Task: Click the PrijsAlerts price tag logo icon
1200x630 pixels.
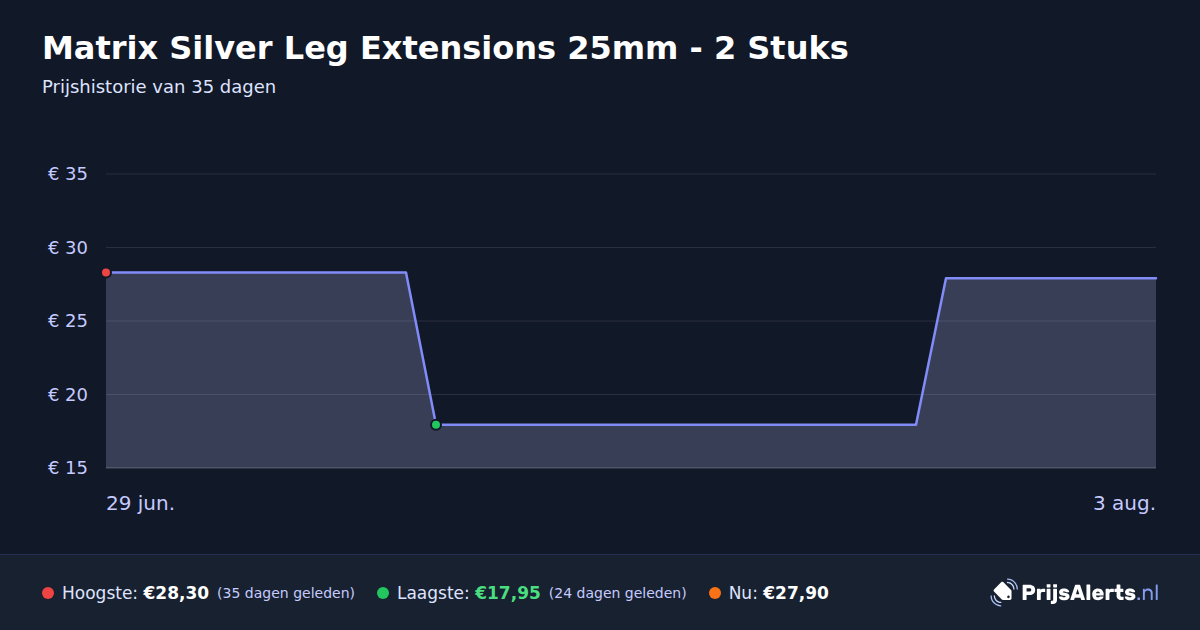Action: coord(1003,593)
